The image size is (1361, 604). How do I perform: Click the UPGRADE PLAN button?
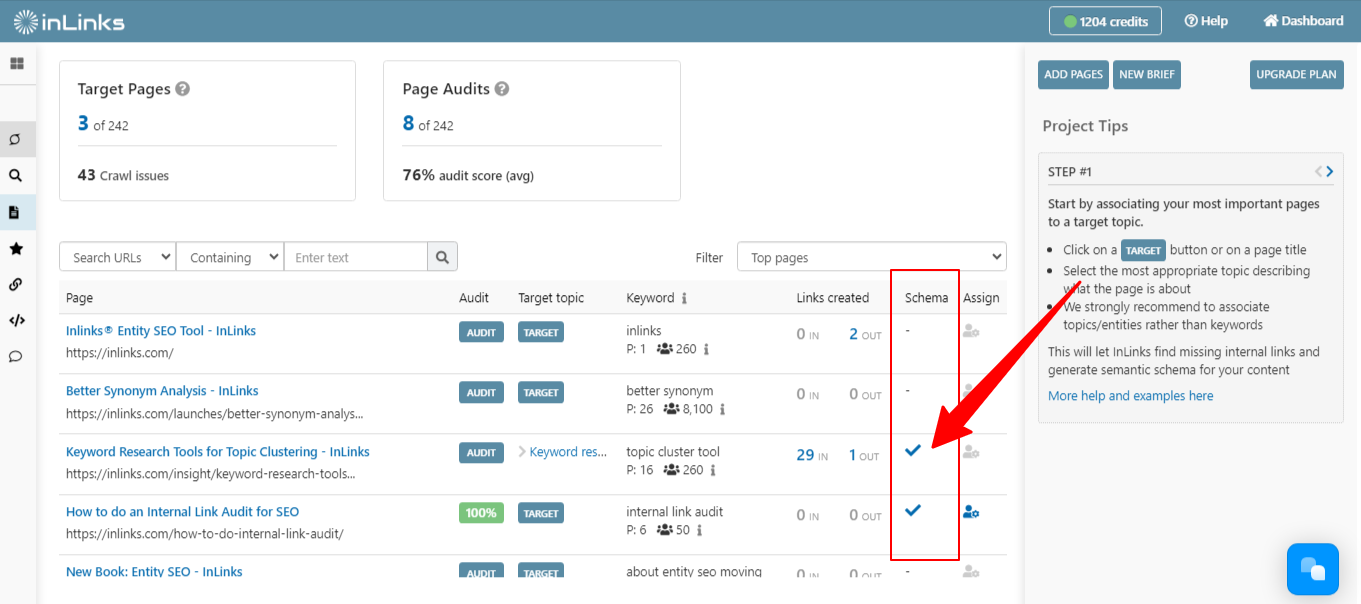pos(1296,75)
